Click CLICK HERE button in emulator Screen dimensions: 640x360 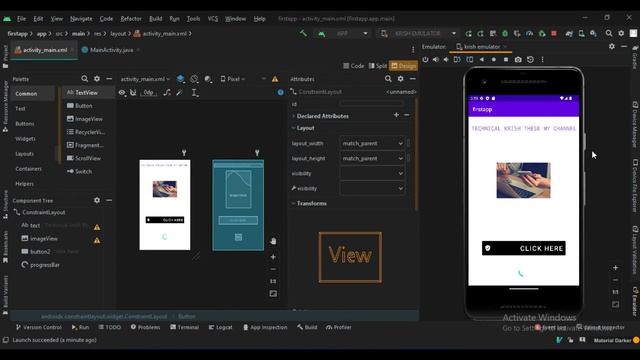524,248
